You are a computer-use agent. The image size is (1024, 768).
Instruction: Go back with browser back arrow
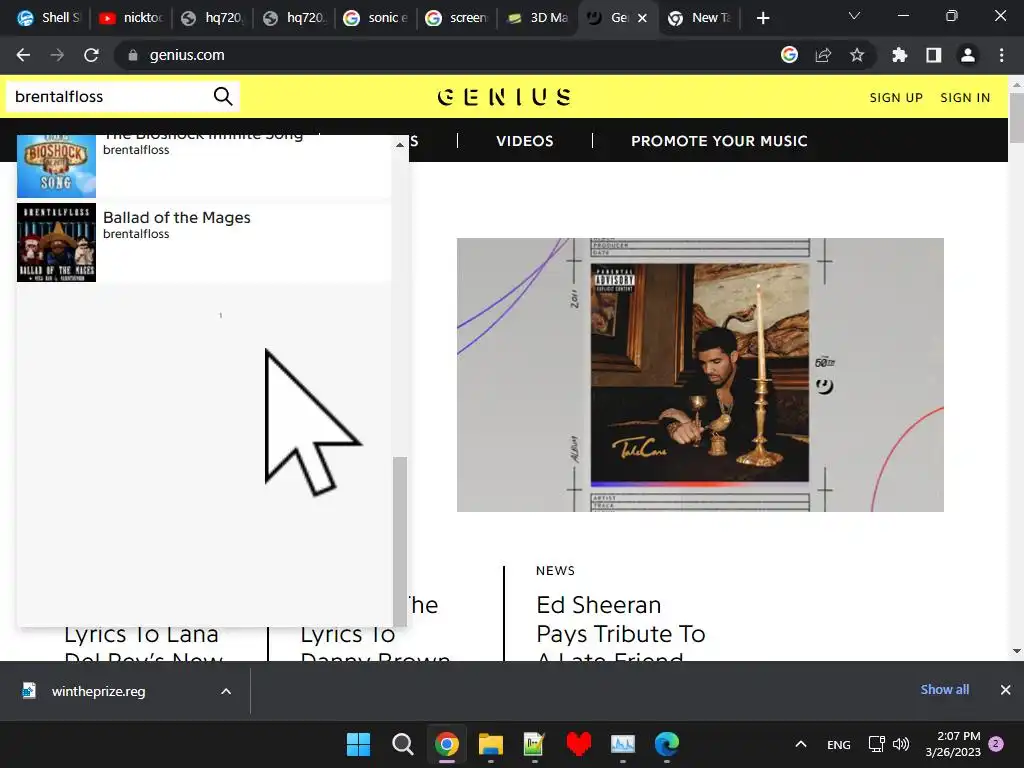click(23, 56)
